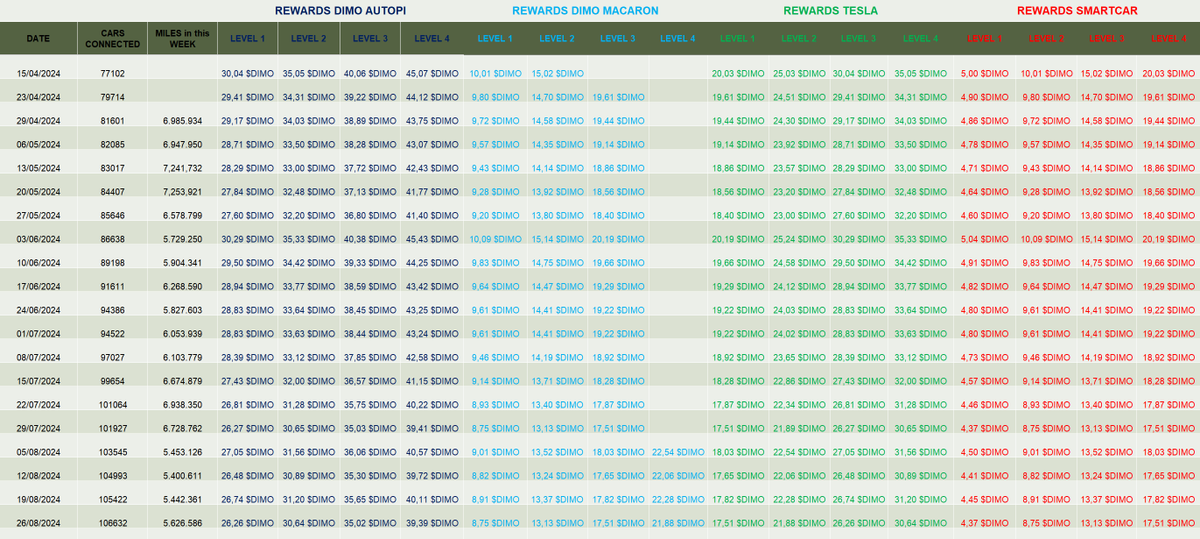Viewport: 1200px width, 539px height.
Task: Select miles value 6.985.934
Action: click(x=182, y=120)
